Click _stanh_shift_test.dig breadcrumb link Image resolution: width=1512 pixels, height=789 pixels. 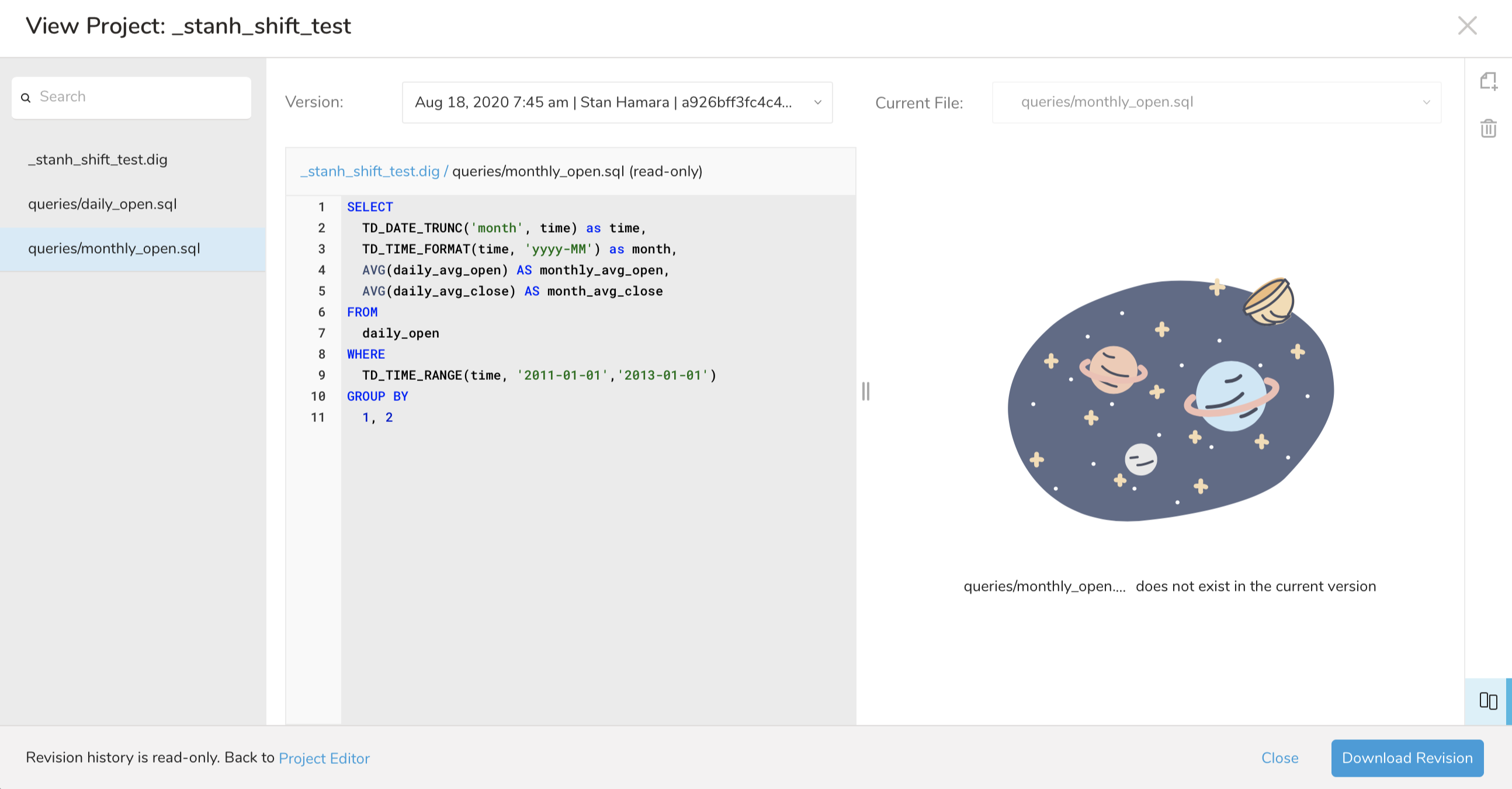[370, 171]
